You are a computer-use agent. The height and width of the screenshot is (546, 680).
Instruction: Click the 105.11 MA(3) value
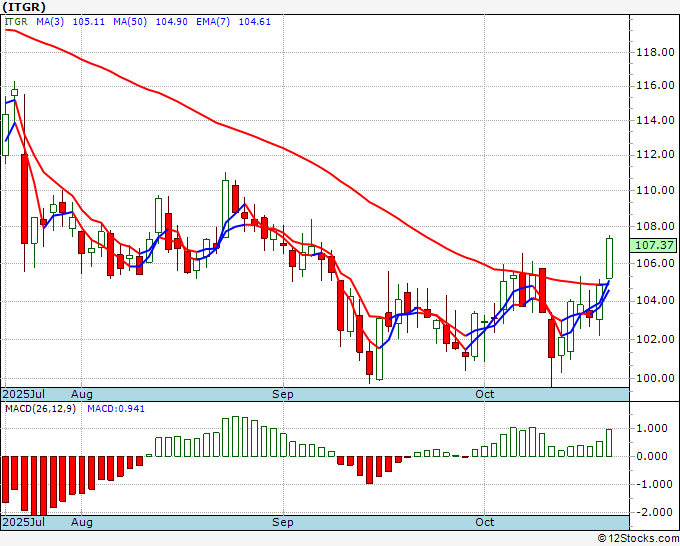coord(88,22)
